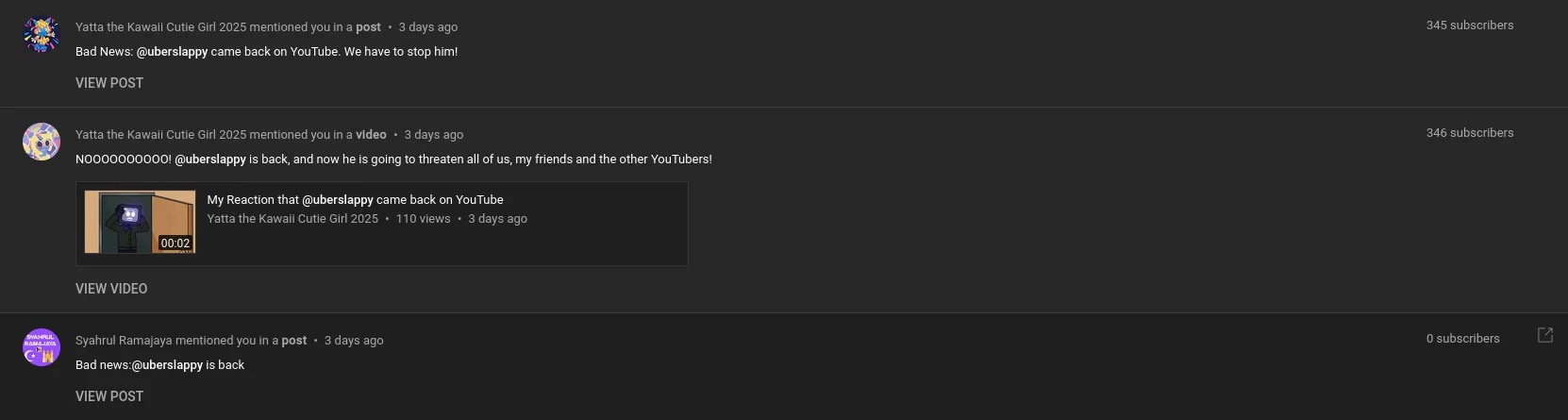The image size is (1568, 420).
Task: Click Yatta's avatar on the post mention
Action: [41, 34]
